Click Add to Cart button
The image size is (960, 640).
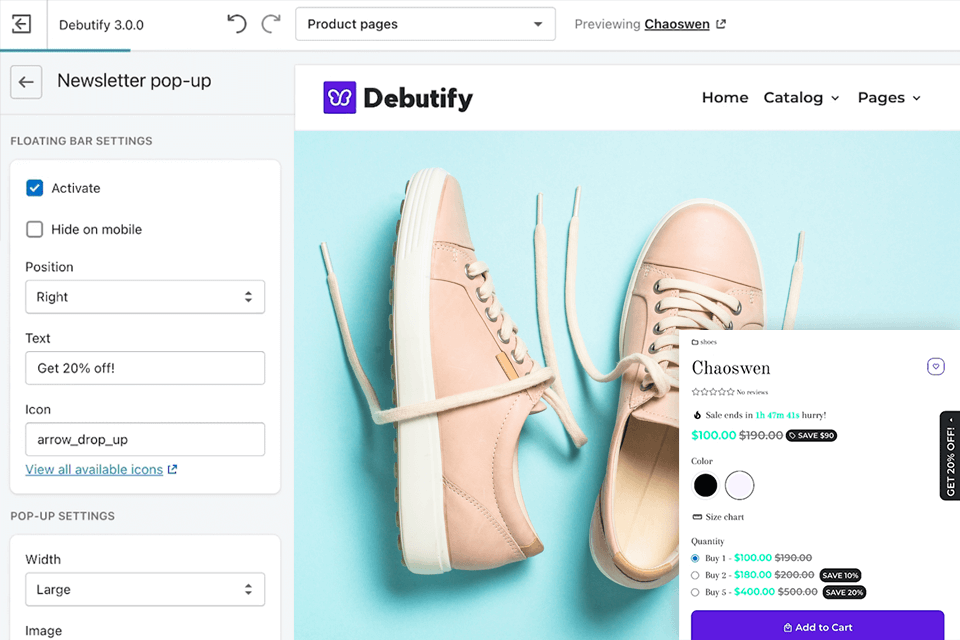[x=817, y=625]
